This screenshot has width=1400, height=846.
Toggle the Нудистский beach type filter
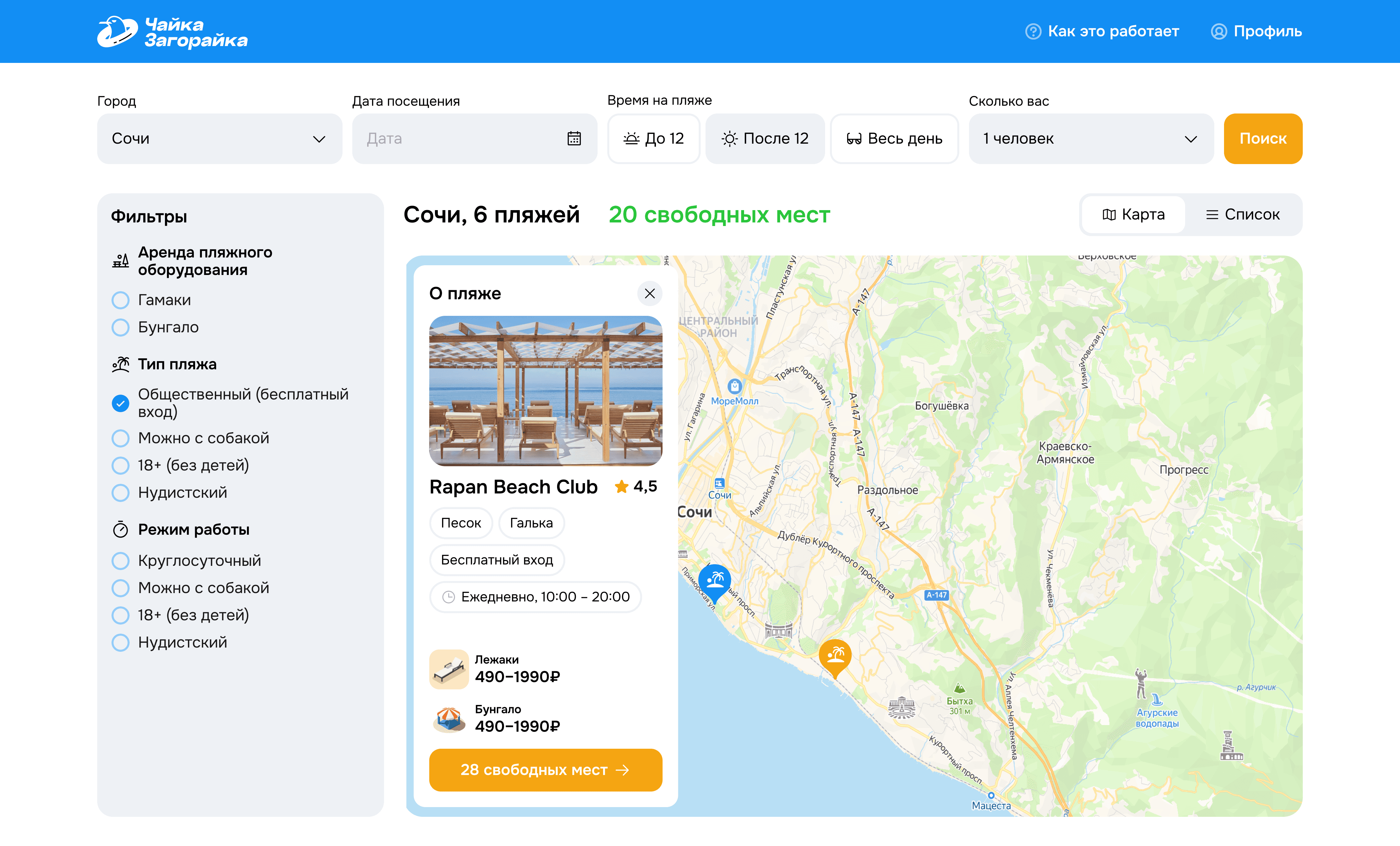point(121,492)
